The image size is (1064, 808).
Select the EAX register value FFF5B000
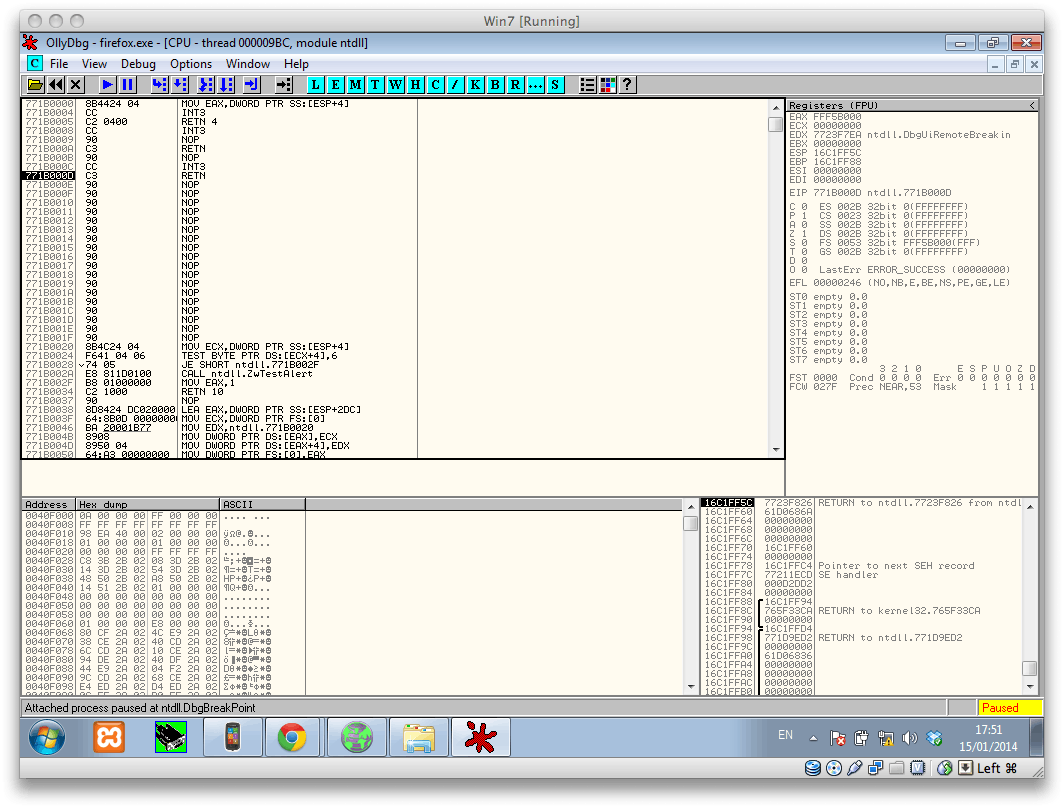(837, 117)
